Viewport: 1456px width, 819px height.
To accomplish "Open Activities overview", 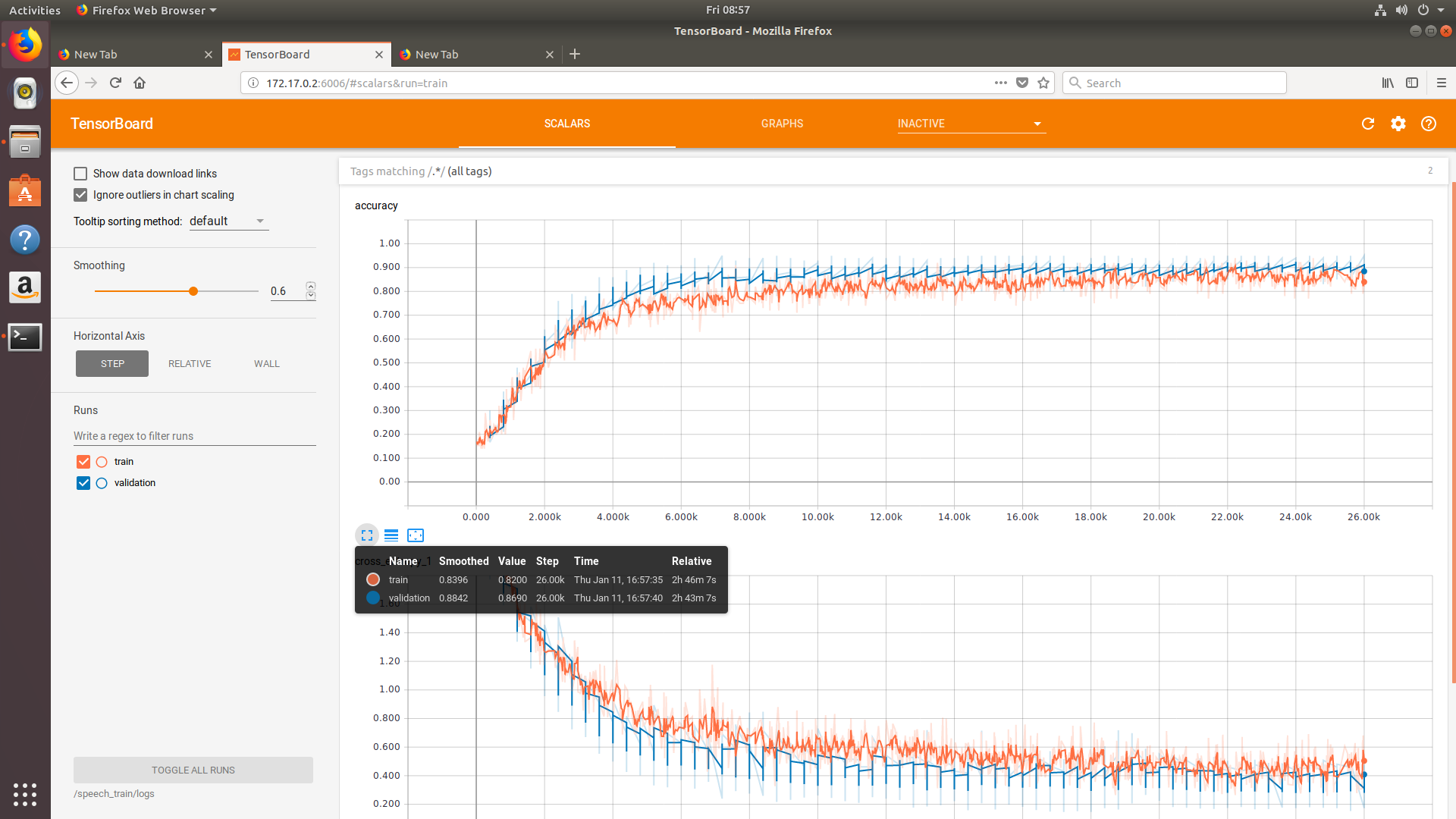I will tap(35, 10).
